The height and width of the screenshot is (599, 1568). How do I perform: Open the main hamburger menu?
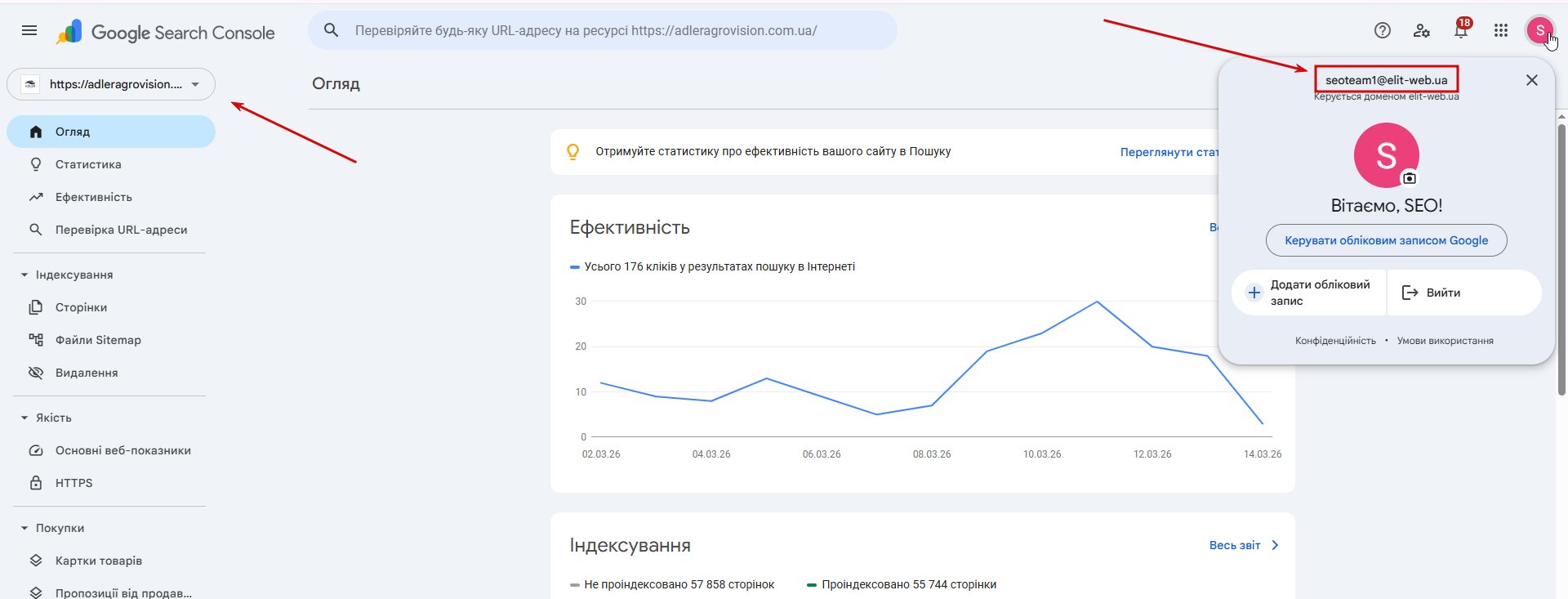coord(29,30)
